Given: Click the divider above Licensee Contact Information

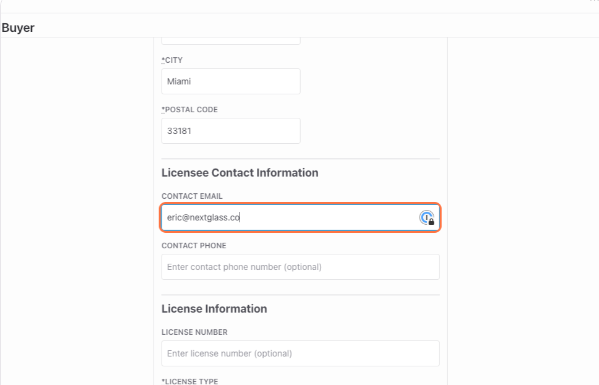Looking at the screenshot, I should point(300,159).
